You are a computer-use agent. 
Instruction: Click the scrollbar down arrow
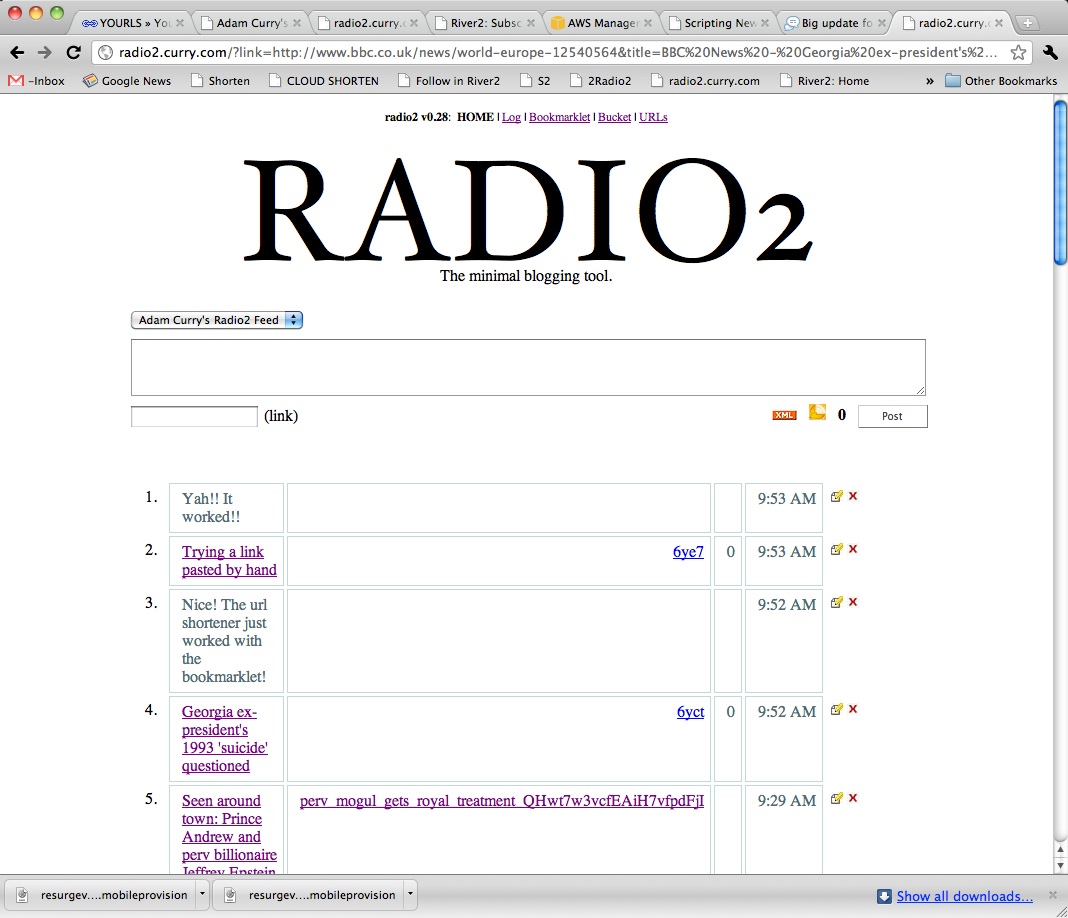[1060, 866]
